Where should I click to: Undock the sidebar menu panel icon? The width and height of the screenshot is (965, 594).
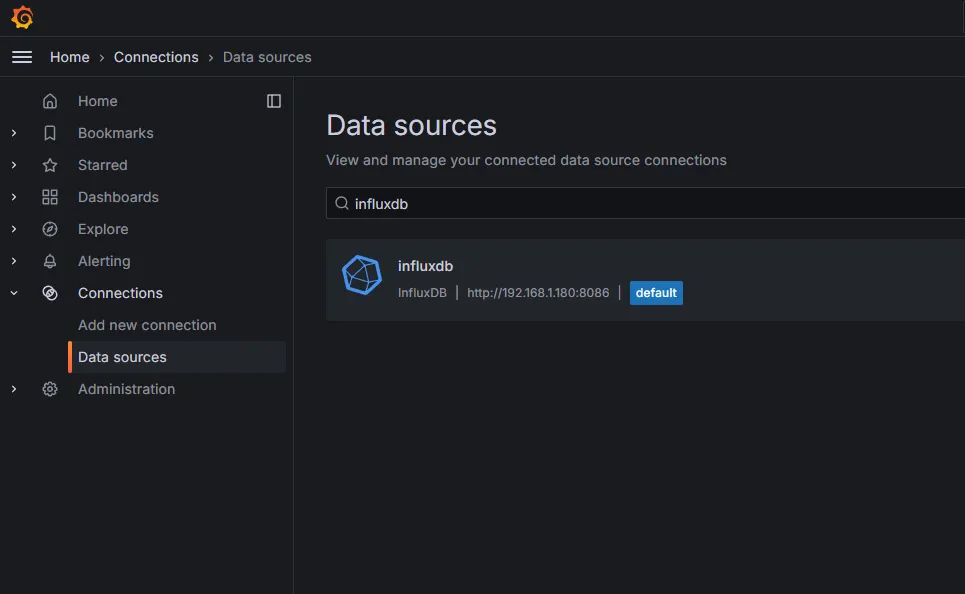pyautogui.click(x=274, y=101)
